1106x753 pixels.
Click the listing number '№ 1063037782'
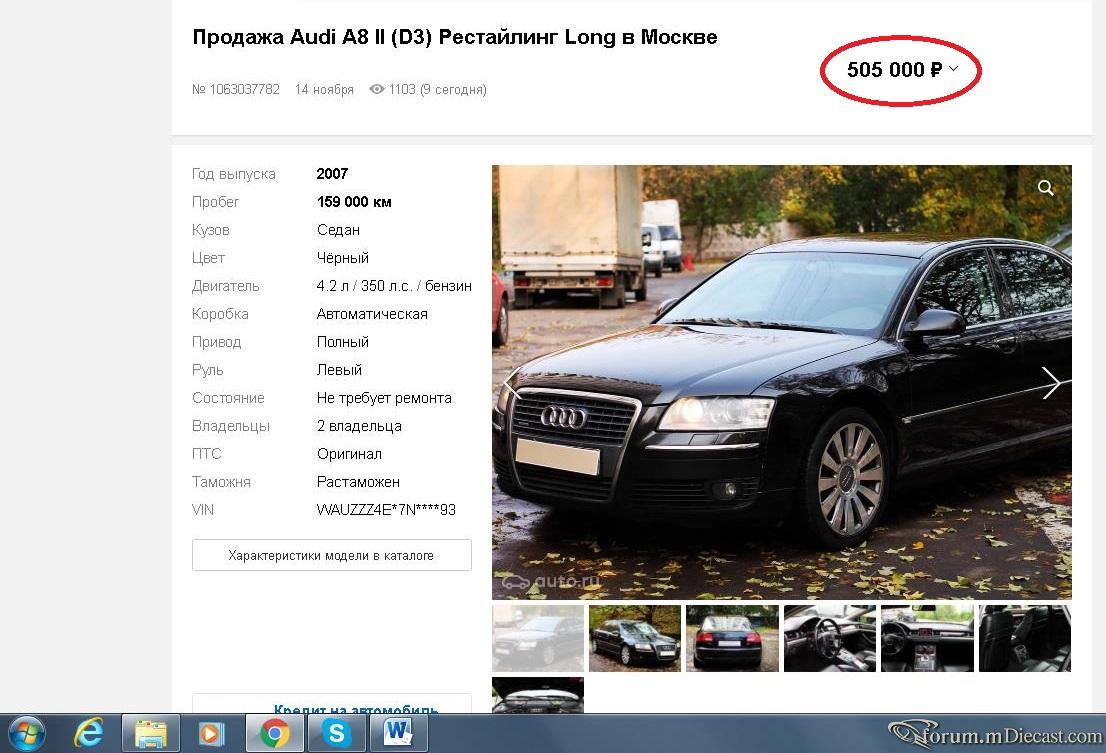236,90
